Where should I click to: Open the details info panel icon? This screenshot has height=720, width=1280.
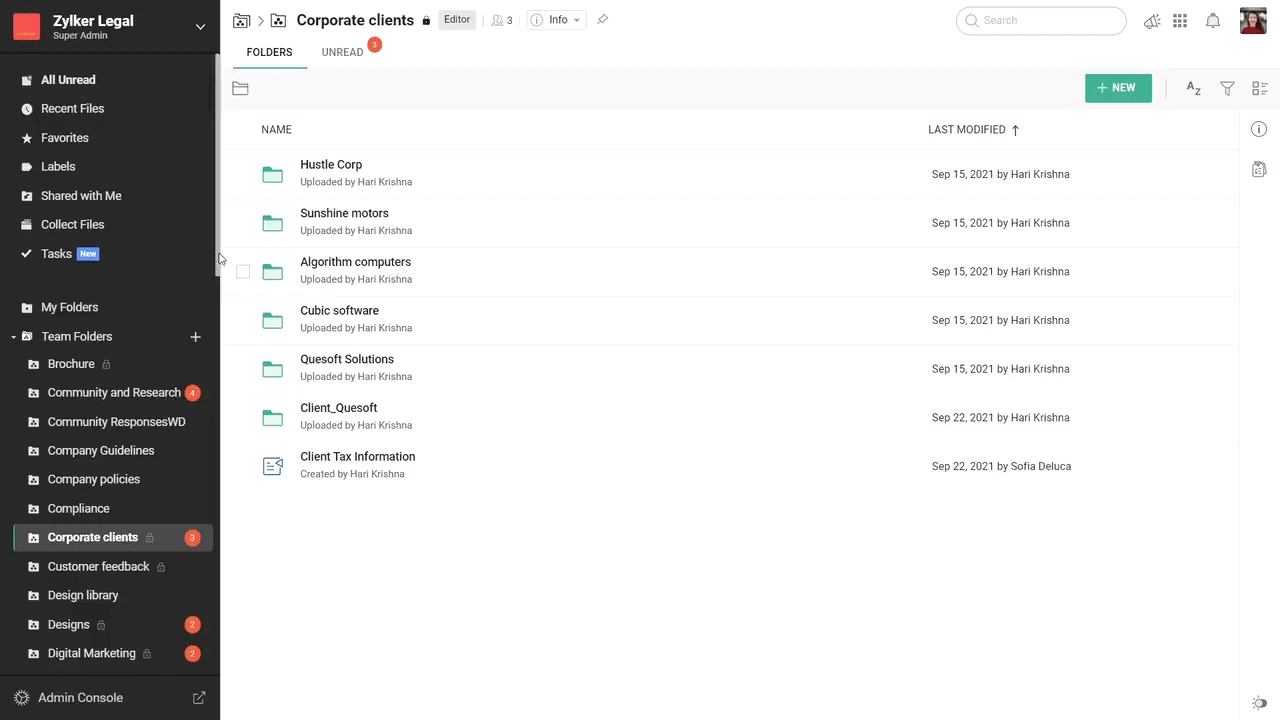pyautogui.click(x=1259, y=129)
